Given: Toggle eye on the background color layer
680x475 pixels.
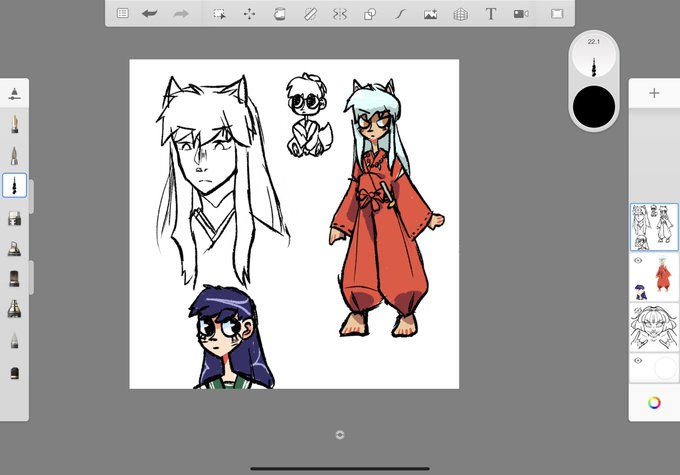Looking at the screenshot, I should (638, 360).
